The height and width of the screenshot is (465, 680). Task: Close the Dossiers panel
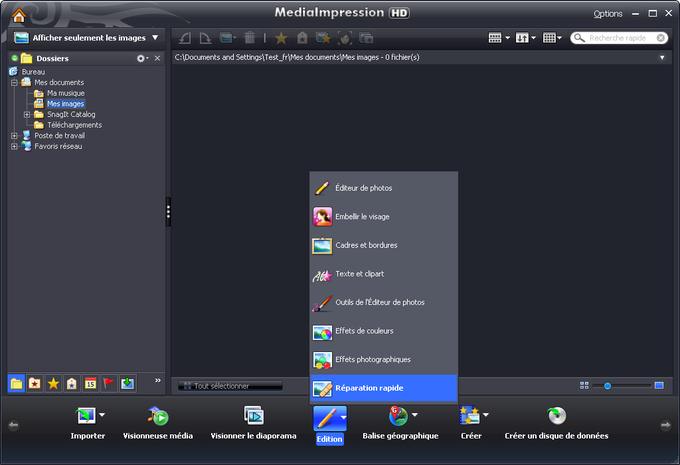(x=157, y=58)
